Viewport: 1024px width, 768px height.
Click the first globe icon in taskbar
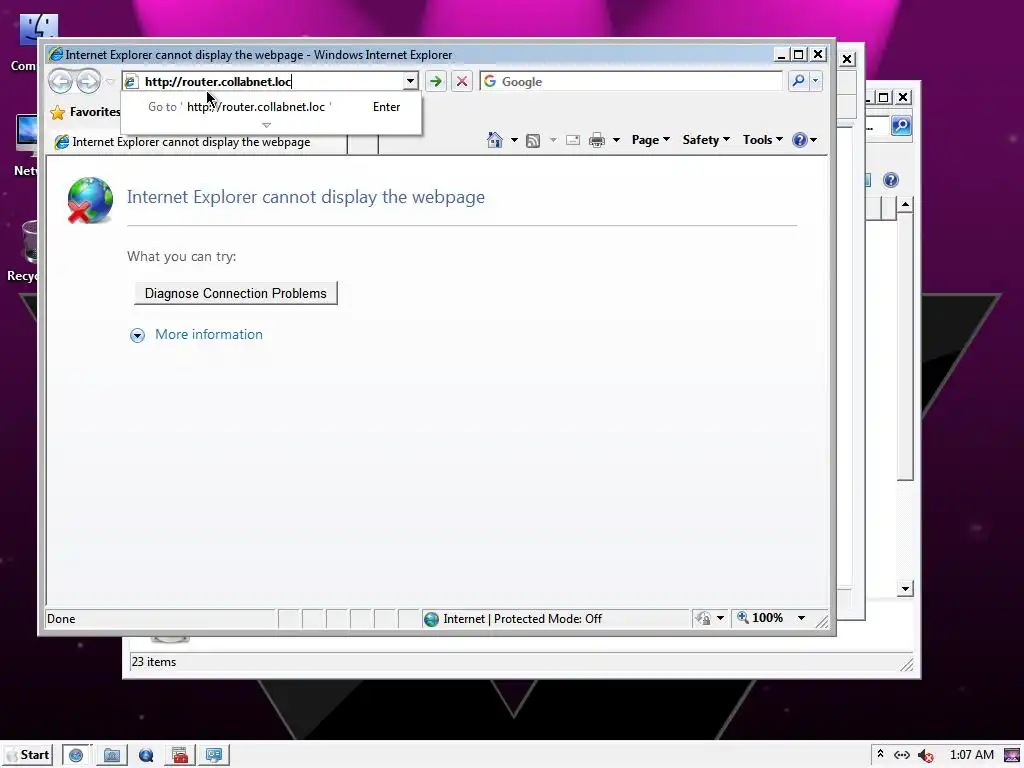tap(76, 755)
